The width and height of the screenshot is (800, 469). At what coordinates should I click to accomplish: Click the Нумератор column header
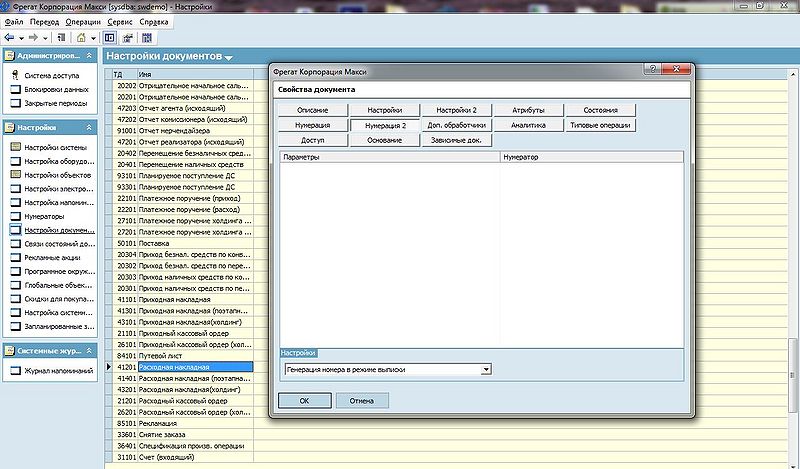pyautogui.click(x=592, y=157)
